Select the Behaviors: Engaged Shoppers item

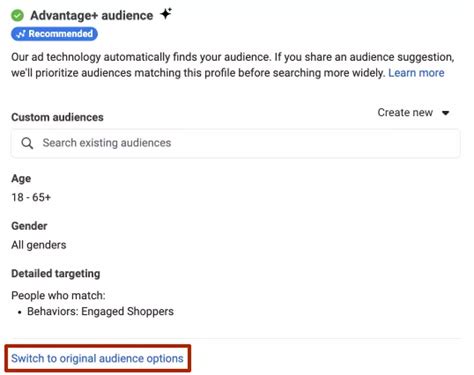[x=100, y=312]
